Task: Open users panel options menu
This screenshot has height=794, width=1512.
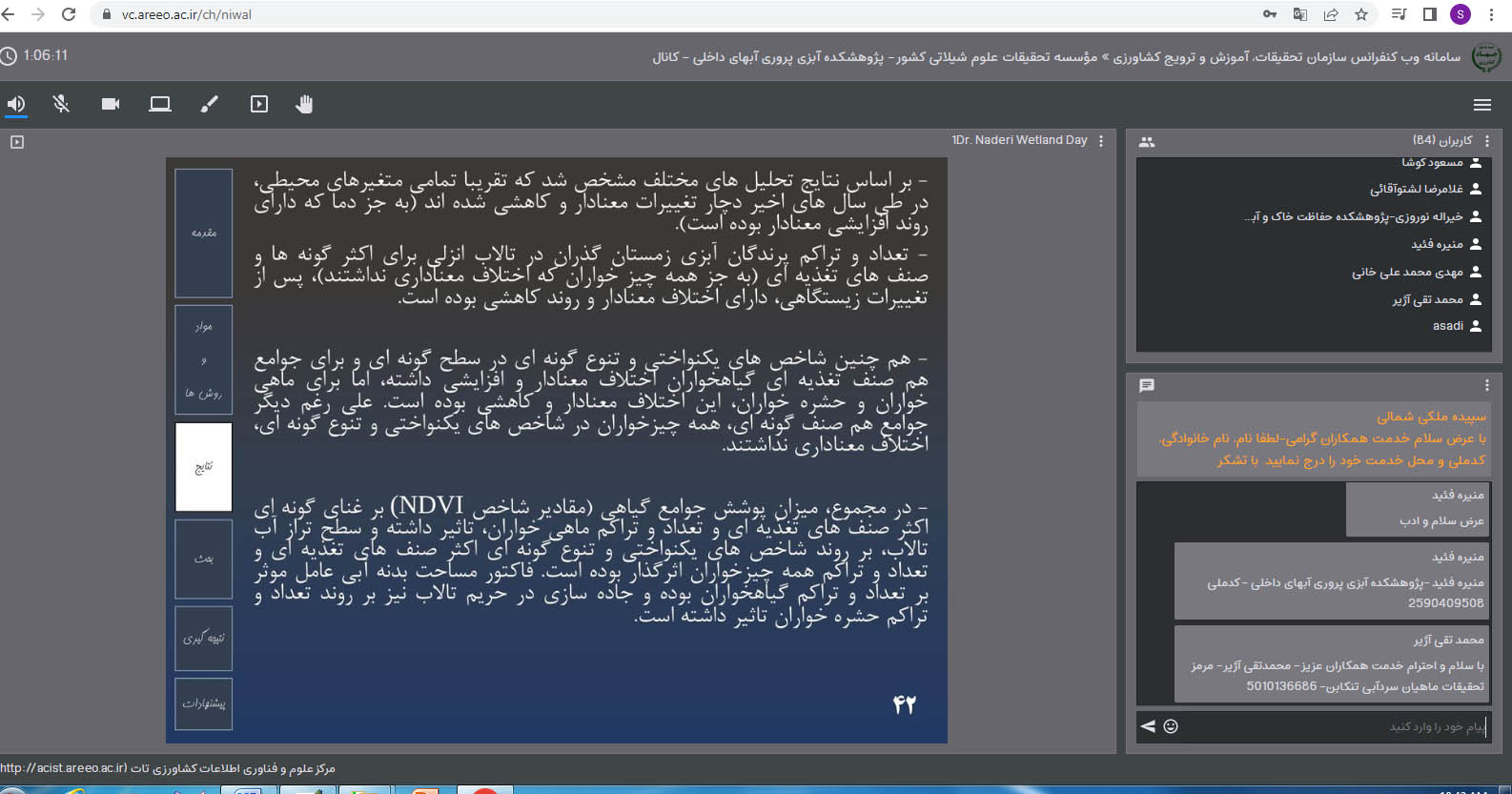Action: (x=1486, y=141)
